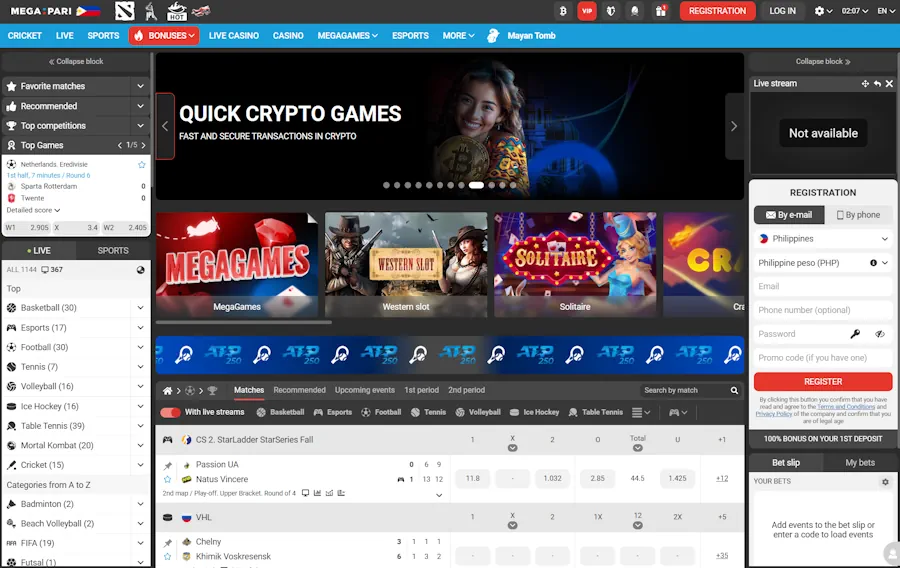Filter matches by Volleyball in filter bar

478,413
